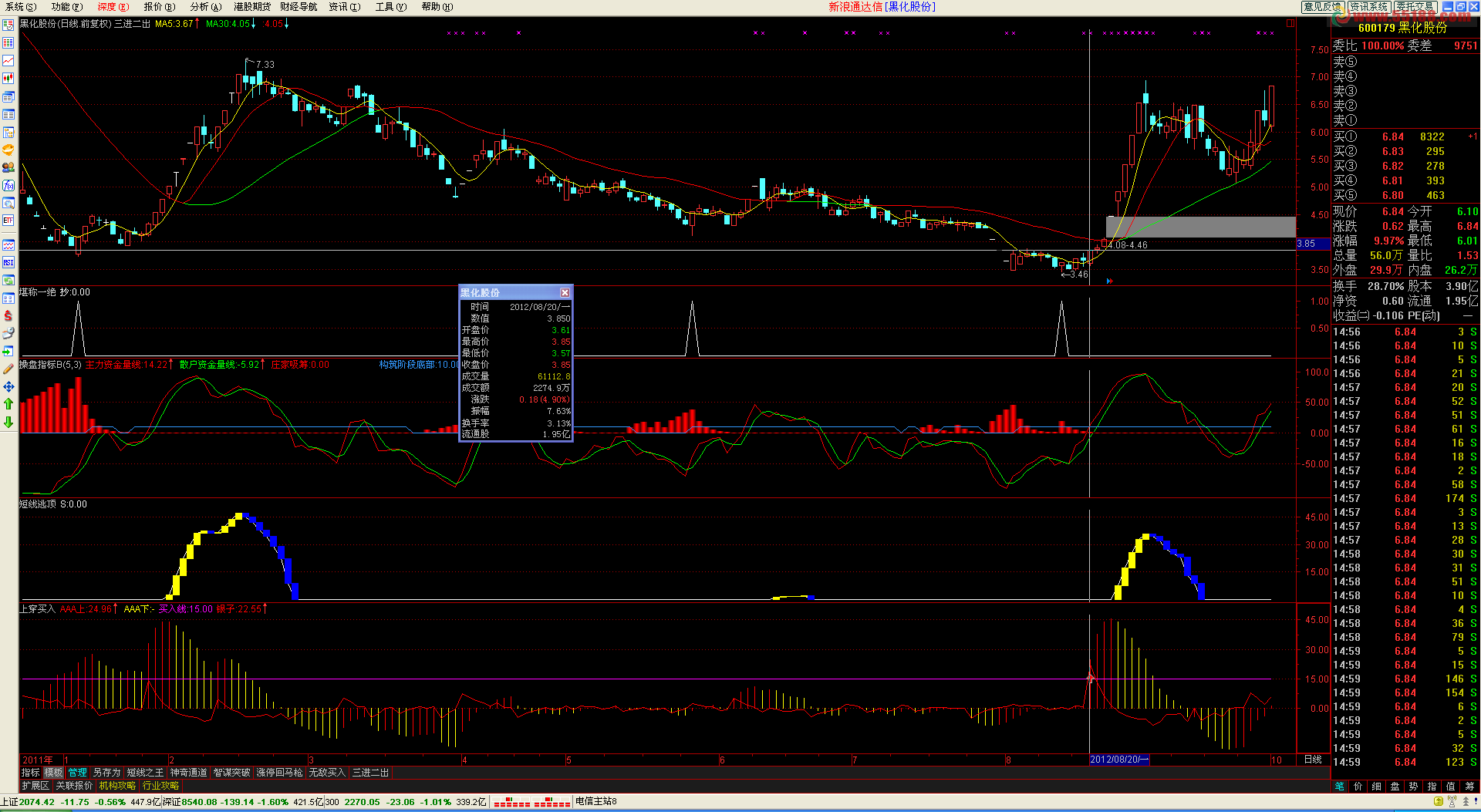Open the 分析(A) menu

click(205, 7)
